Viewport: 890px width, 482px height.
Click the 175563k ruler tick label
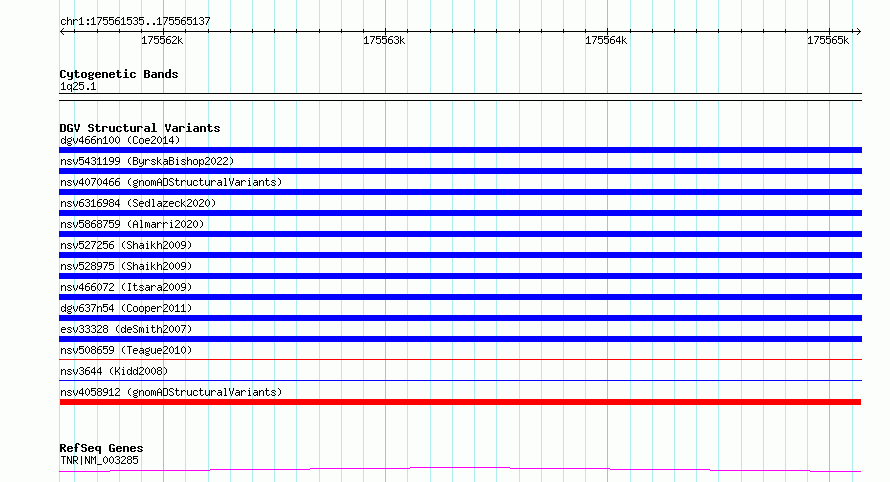tap(384, 40)
